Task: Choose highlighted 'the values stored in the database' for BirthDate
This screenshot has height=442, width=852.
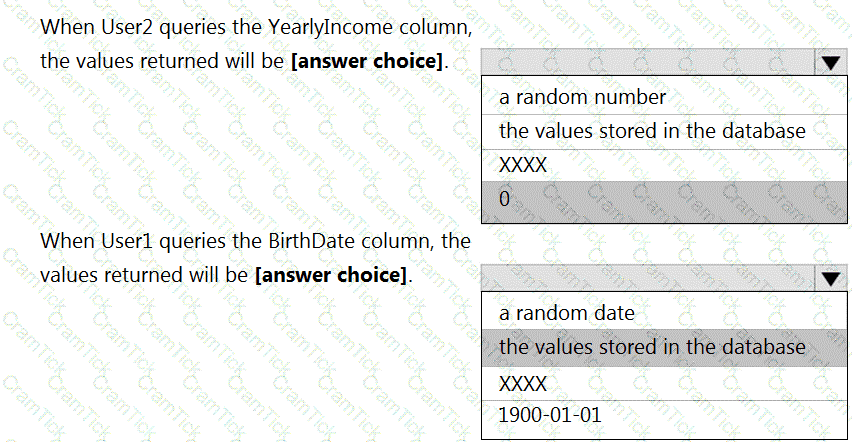Action: coord(664,347)
